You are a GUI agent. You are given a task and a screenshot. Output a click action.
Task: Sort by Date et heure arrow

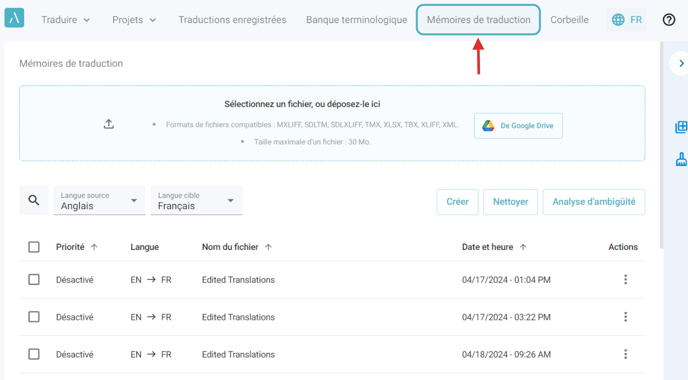pyautogui.click(x=523, y=247)
